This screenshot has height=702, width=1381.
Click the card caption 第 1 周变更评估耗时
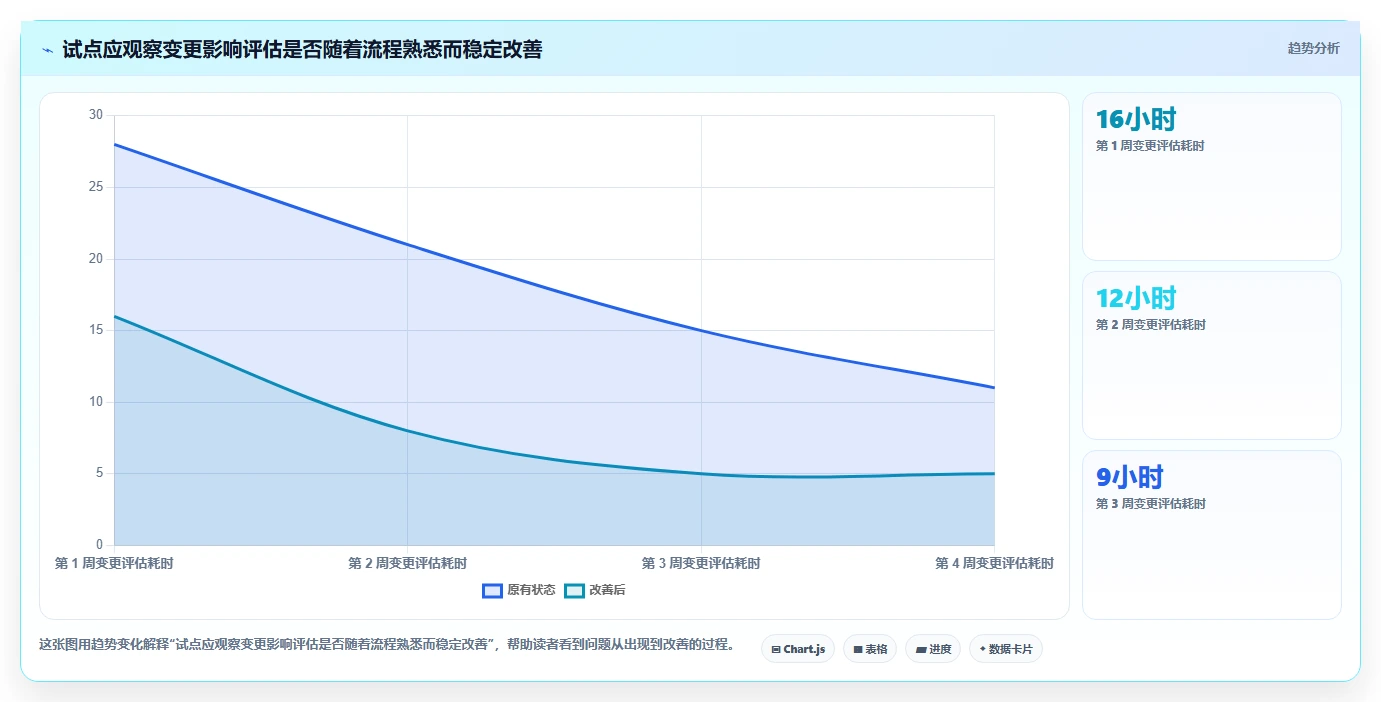tap(1150, 146)
